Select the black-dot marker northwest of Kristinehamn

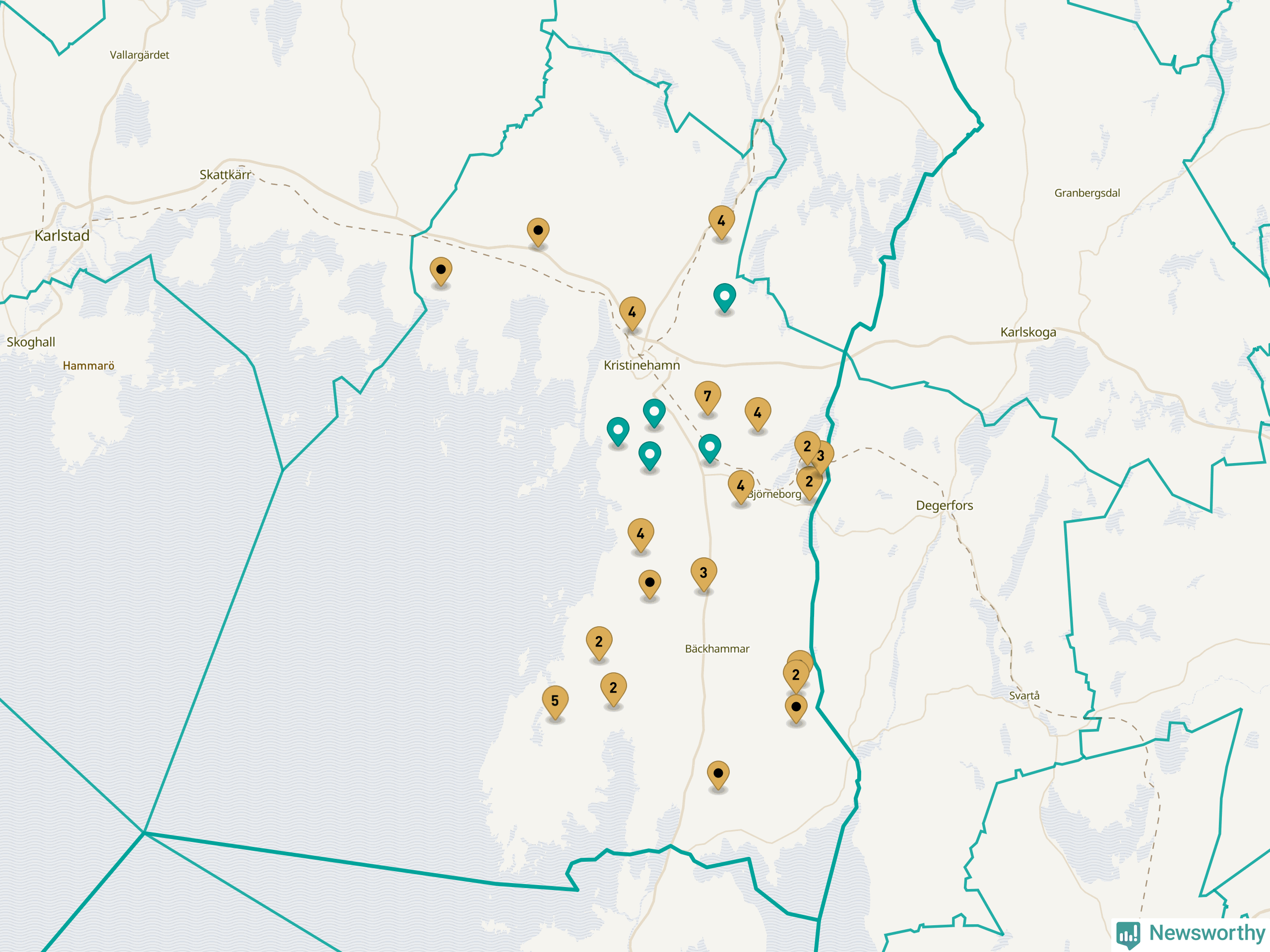click(538, 231)
